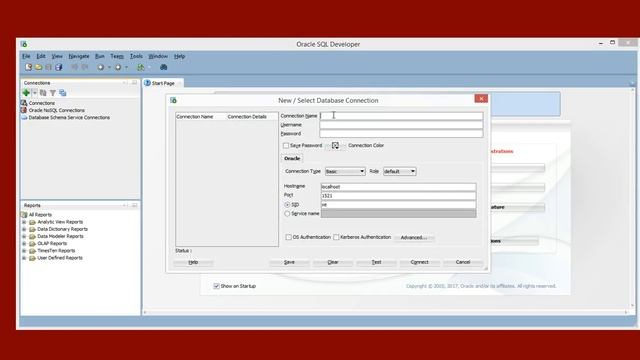Screen dimensions: 640x360
Task: Click the Save button
Action: (289, 262)
